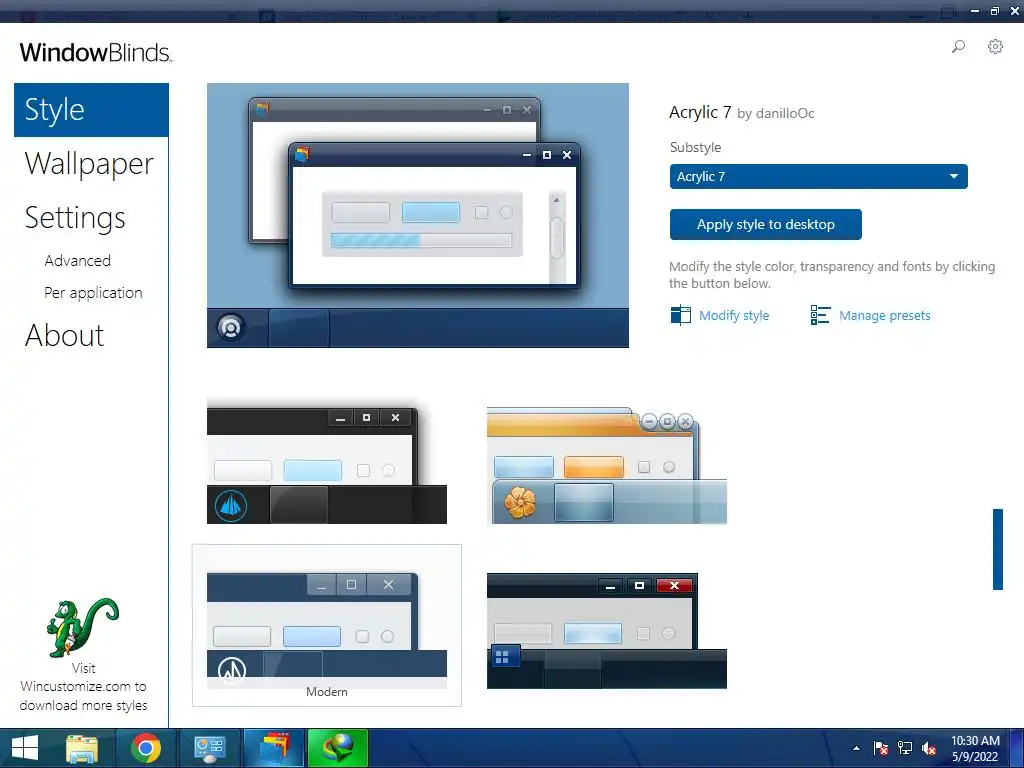Click the Action Center flag icon
The height and width of the screenshot is (768, 1024).
tap(880, 748)
